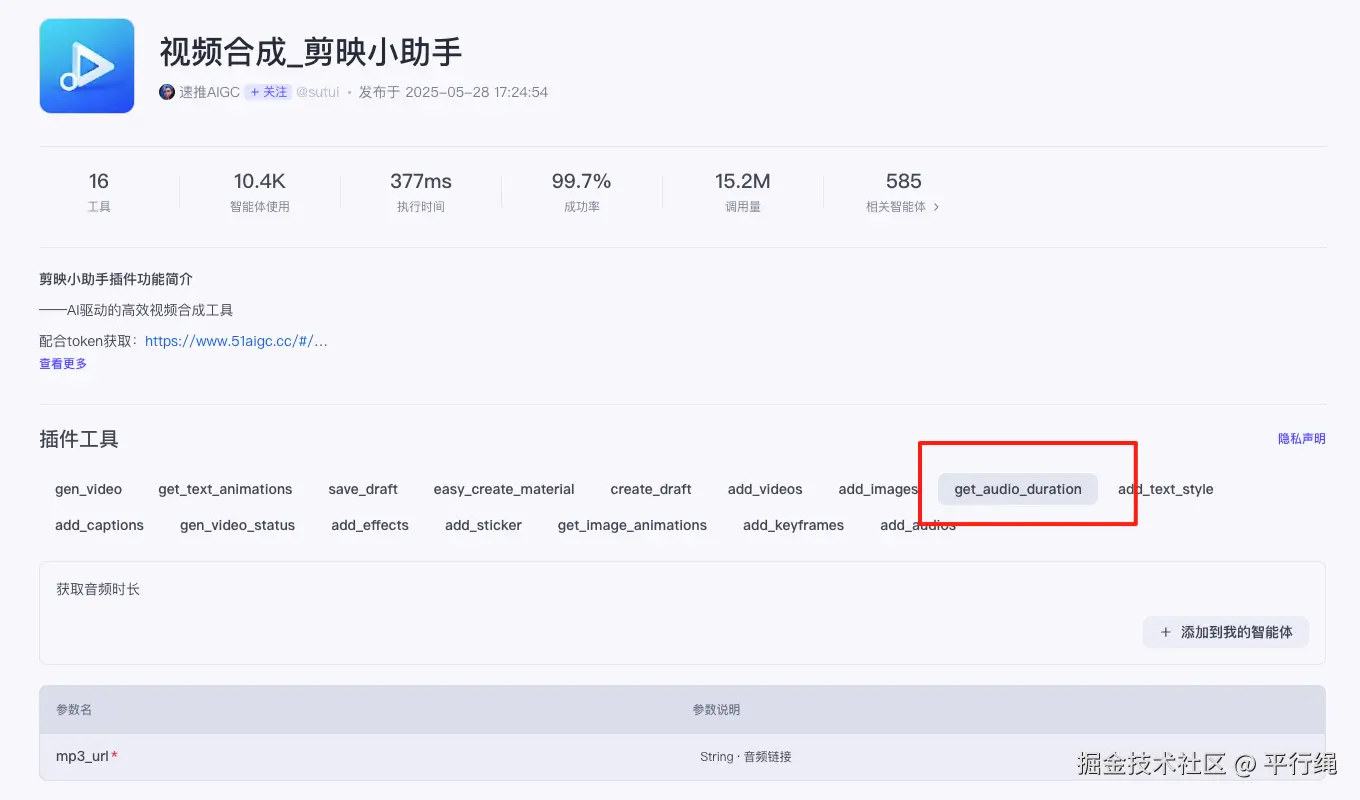Click the 10.4K 智能体使用 stat
1360x800 pixels.
click(260, 192)
